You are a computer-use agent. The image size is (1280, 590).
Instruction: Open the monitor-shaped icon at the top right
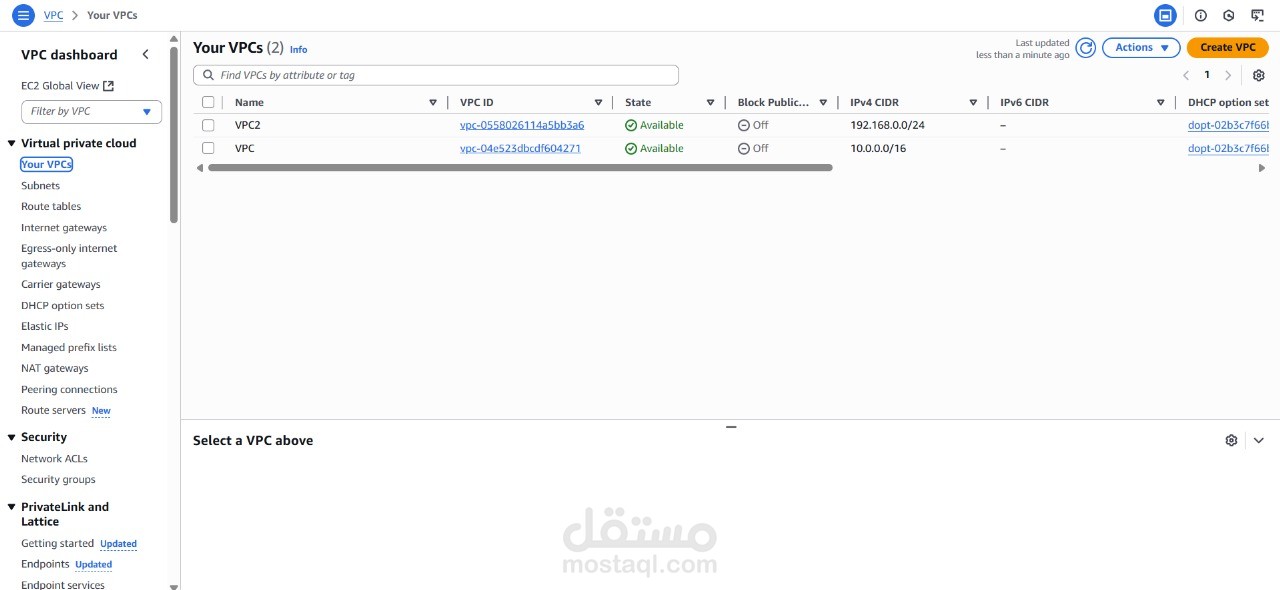click(x=1257, y=15)
